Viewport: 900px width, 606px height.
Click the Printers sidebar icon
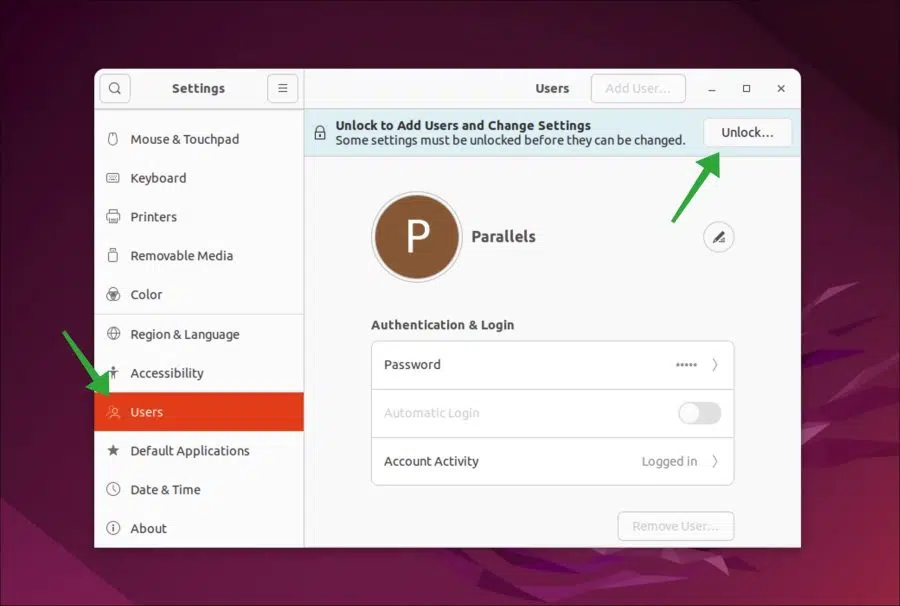[113, 216]
